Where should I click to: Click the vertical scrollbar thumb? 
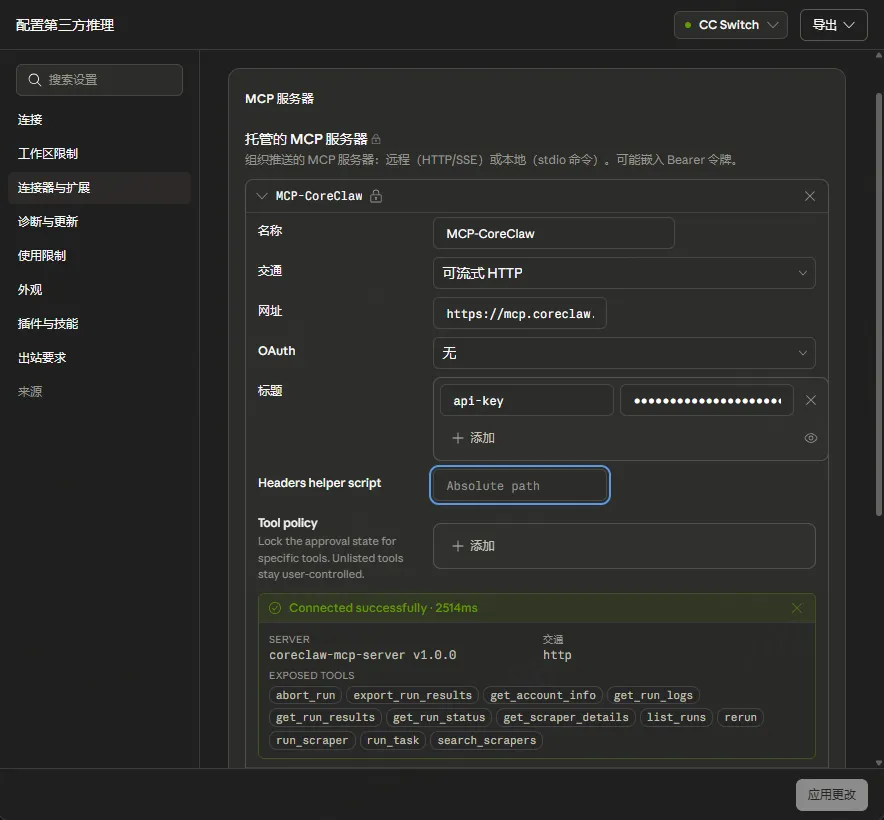click(x=879, y=305)
